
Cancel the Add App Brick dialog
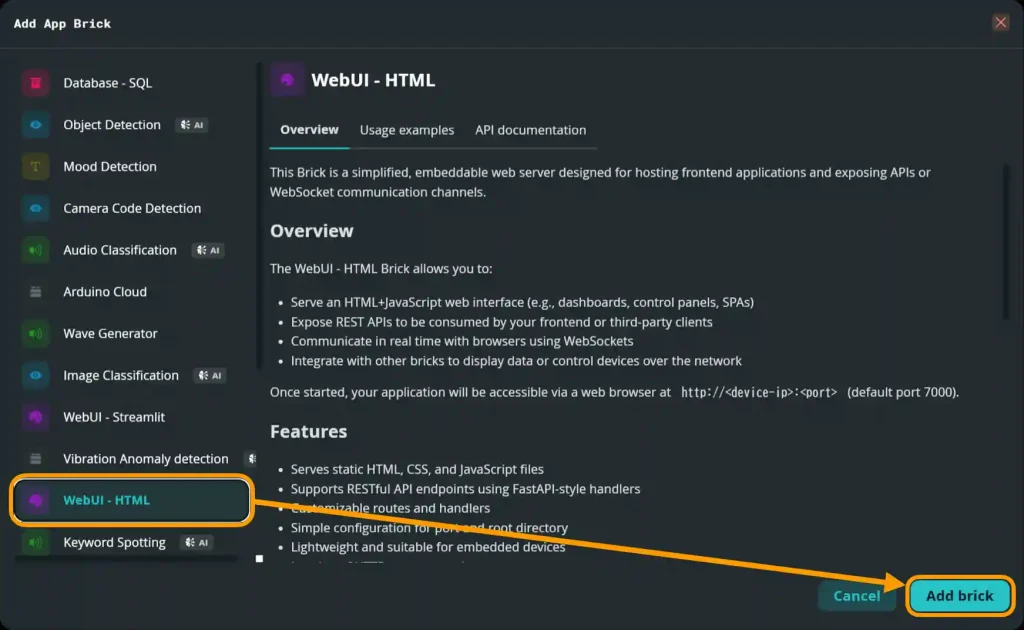click(857, 596)
